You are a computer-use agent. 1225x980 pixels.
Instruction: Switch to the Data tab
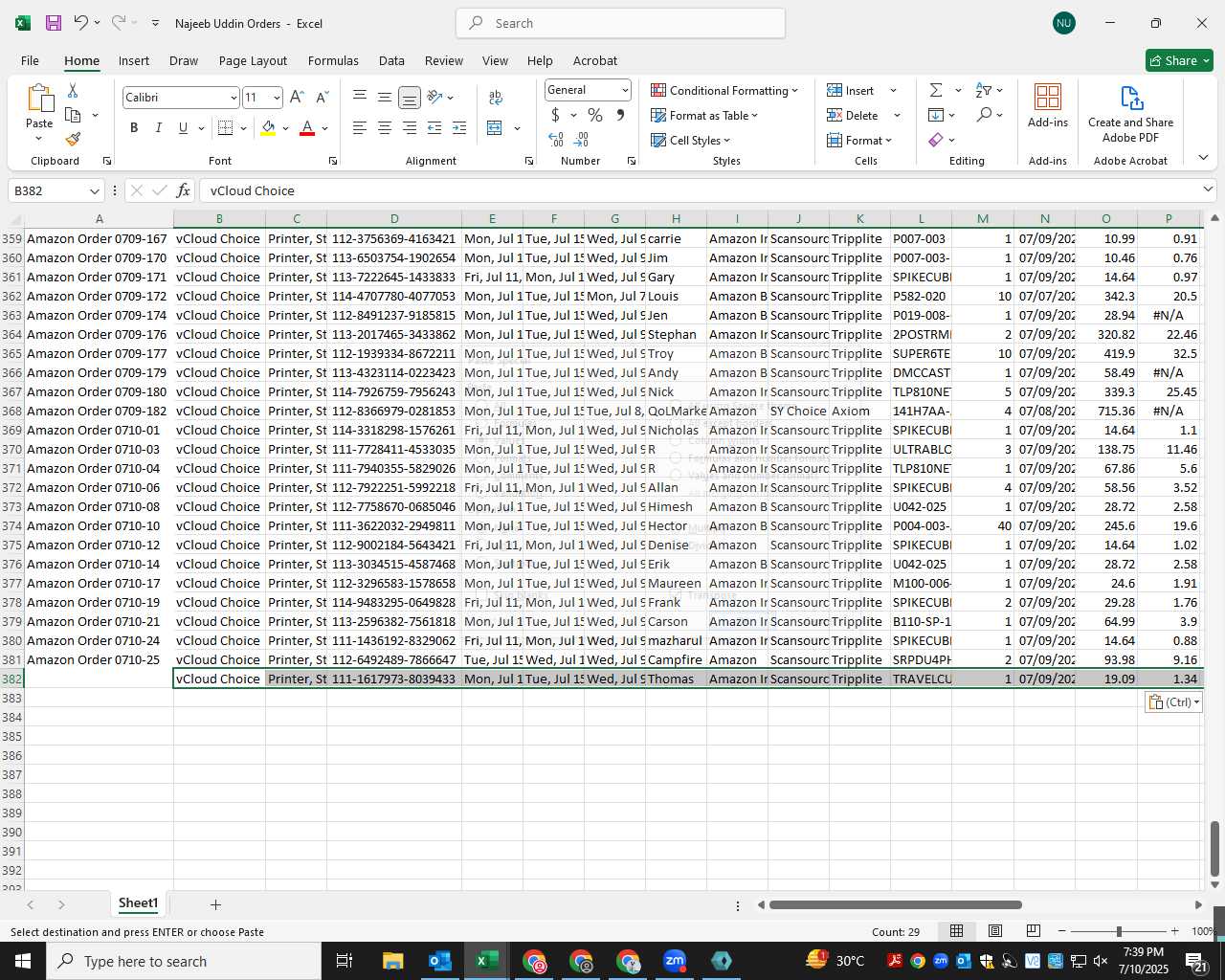tap(391, 60)
